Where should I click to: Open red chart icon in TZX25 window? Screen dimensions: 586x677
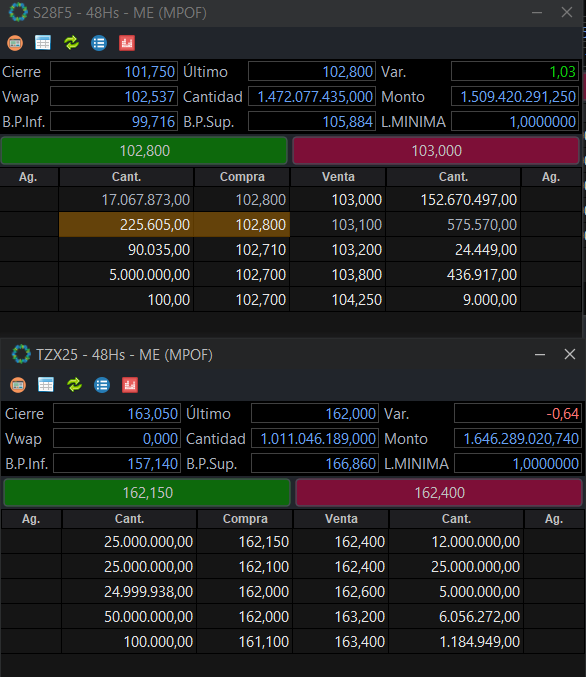(130, 385)
